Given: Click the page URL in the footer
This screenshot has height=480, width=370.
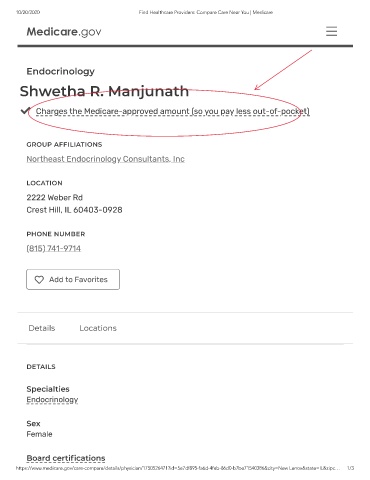Looking at the screenshot, I should 178,468.
